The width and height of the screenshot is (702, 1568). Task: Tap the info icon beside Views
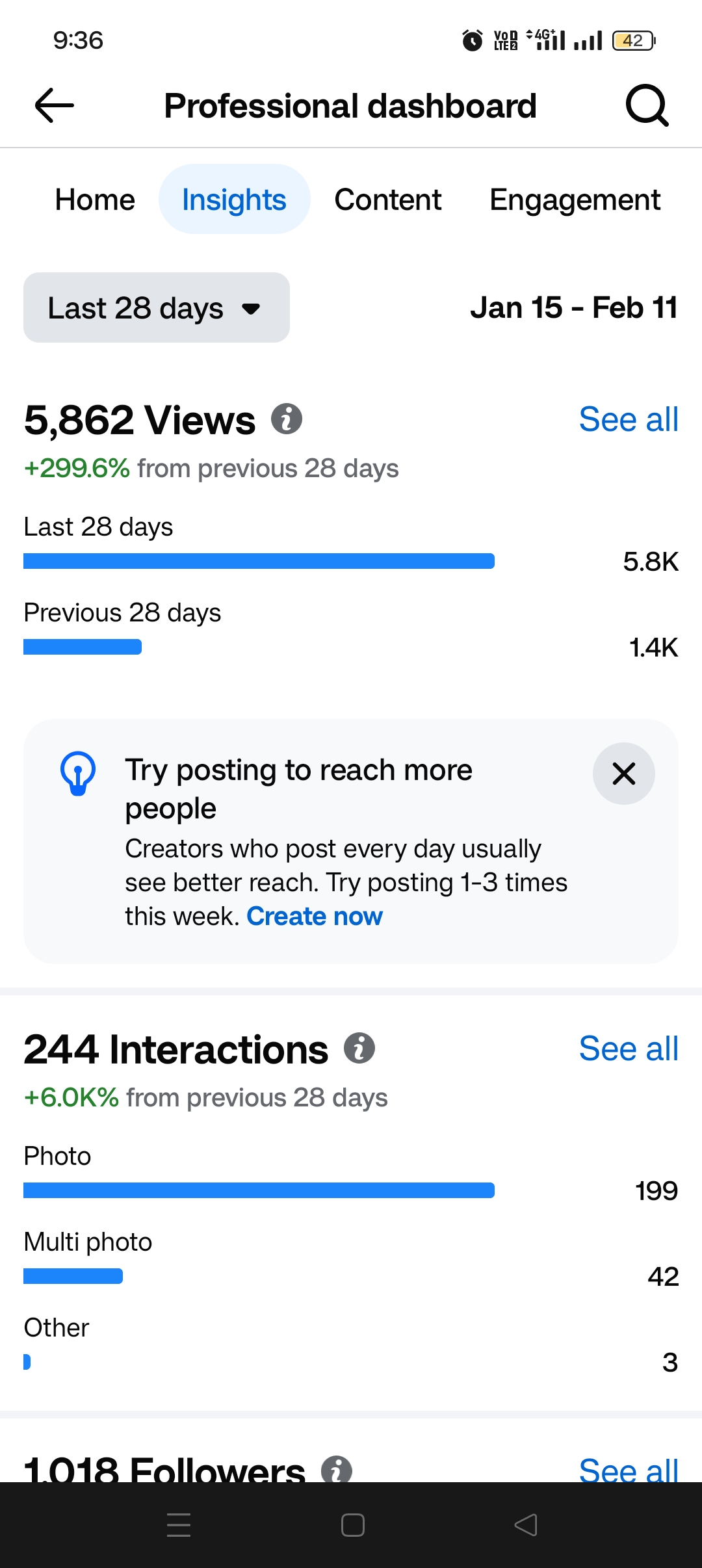pos(287,419)
